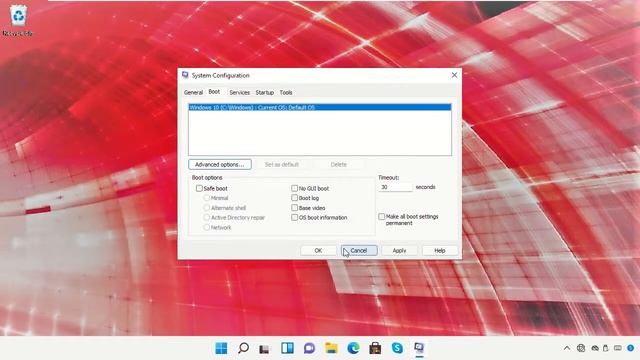
Task: Click the Apply button
Action: click(x=399, y=251)
